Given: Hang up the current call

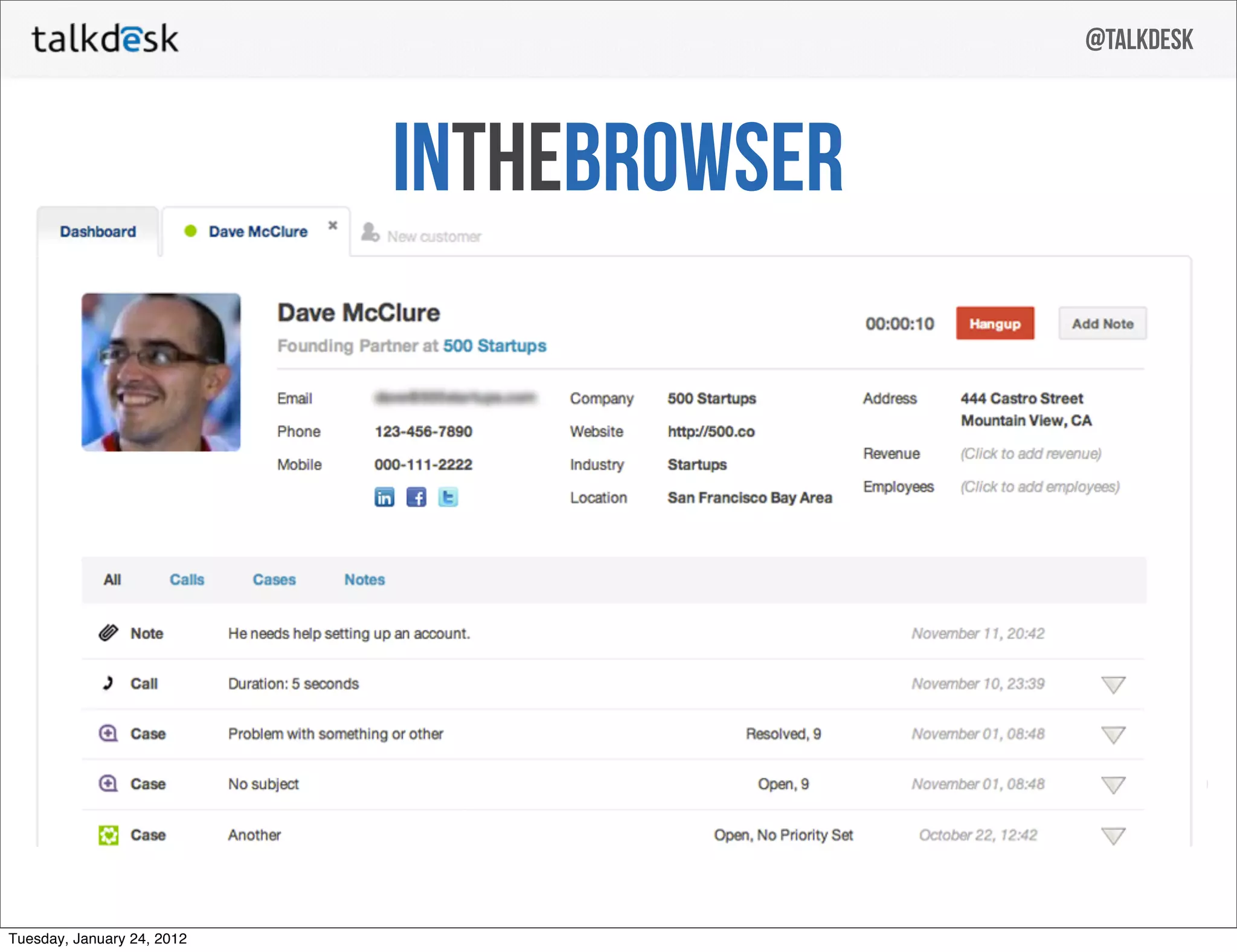Looking at the screenshot, I should [995, 323].
